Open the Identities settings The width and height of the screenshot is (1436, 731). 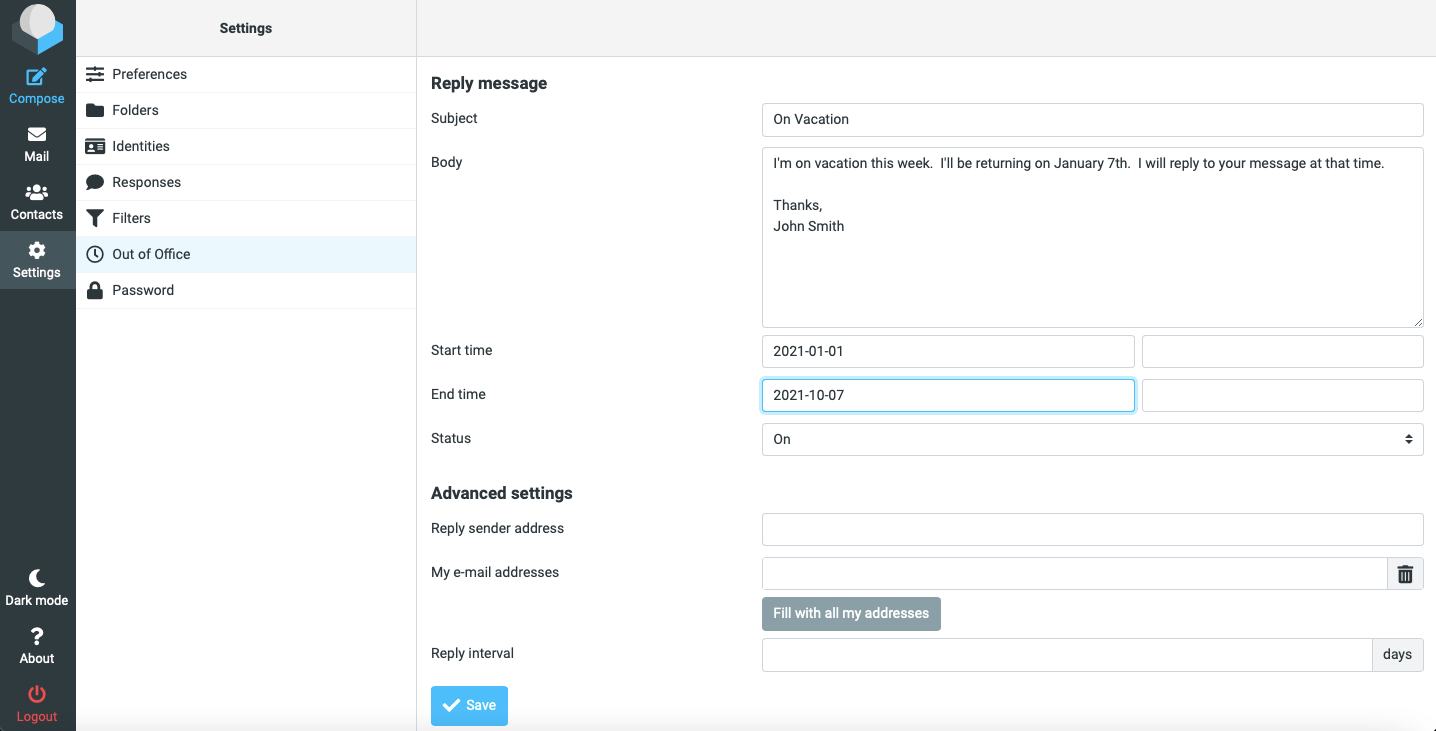[x=142, y=146]
